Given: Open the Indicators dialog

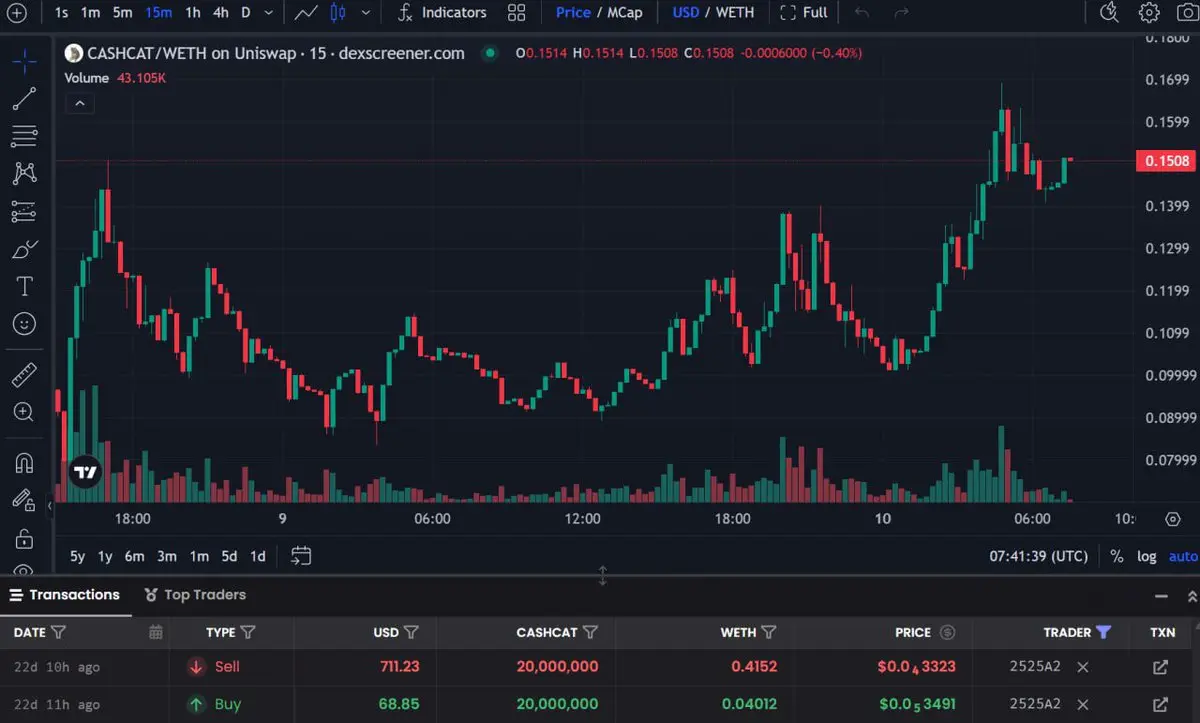Looking at the screenshot, I should 441,13.
